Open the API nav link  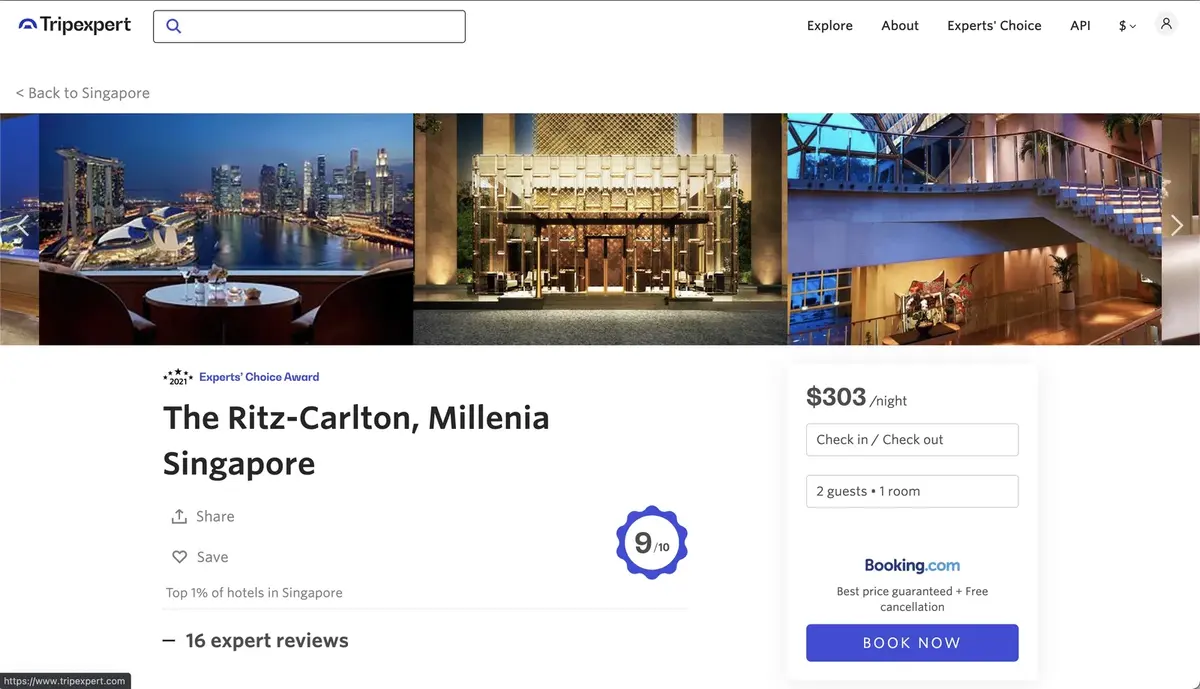[1080, 26]
